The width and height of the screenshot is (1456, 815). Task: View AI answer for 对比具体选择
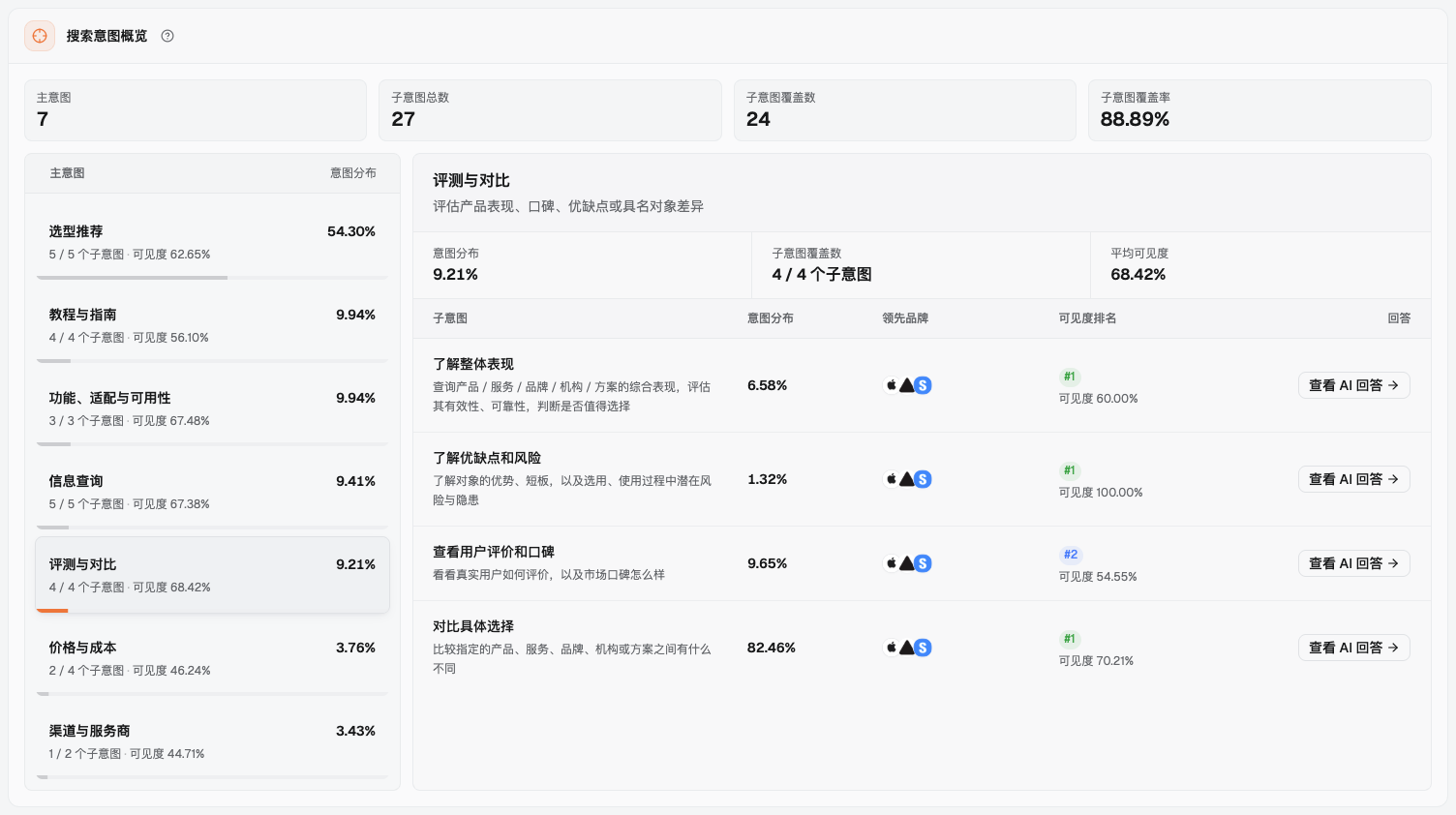[x=1353, y=648]
